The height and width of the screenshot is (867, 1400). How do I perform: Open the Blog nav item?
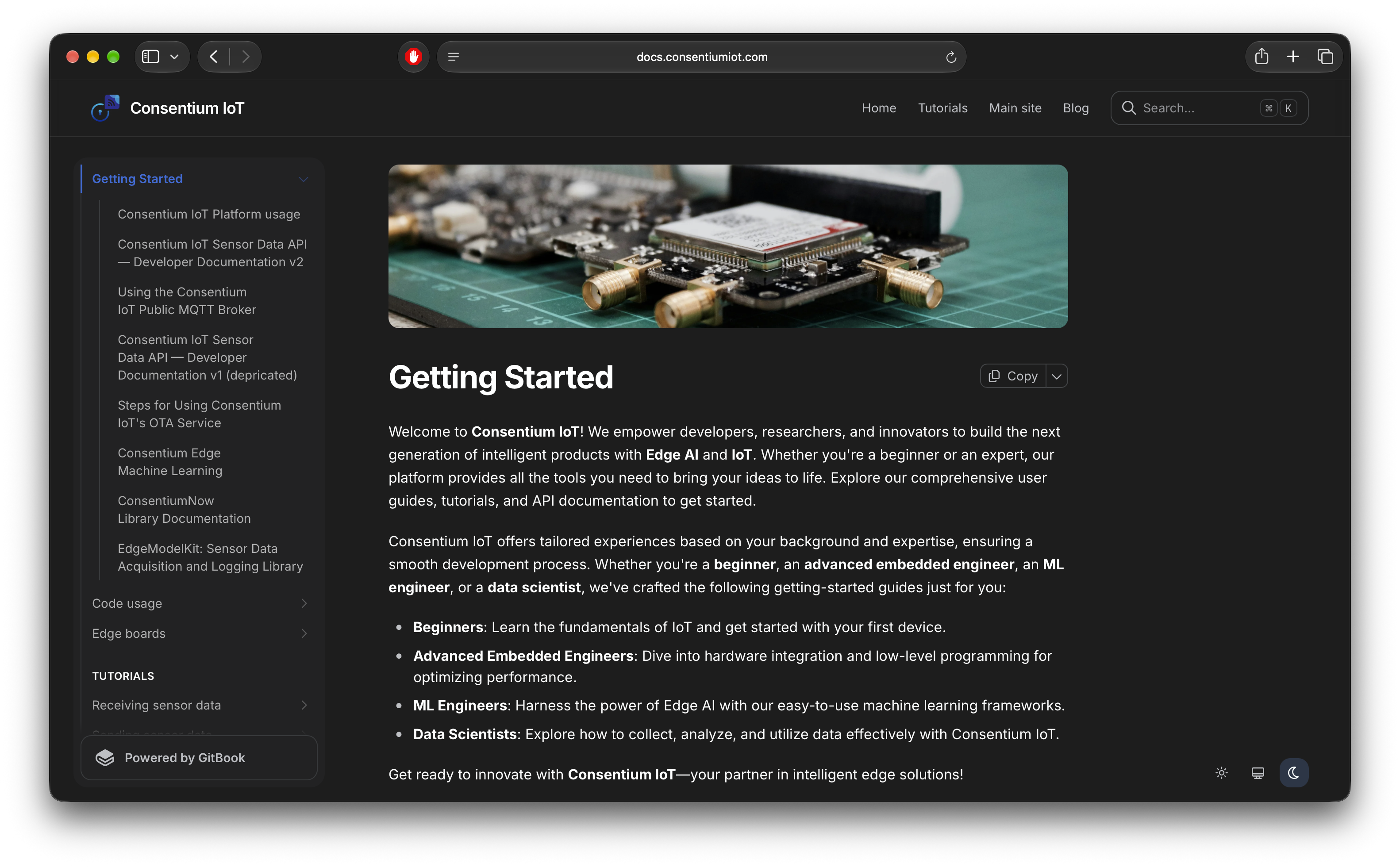click(x=1075, y=108)
